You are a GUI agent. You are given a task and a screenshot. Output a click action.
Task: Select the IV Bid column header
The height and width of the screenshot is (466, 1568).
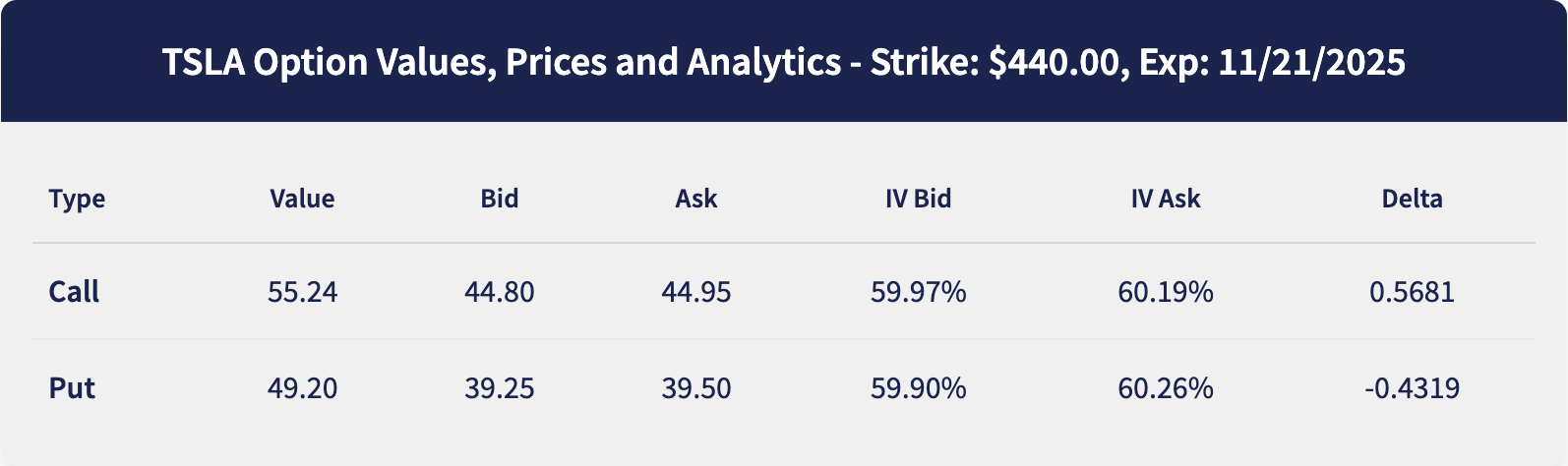918,199
